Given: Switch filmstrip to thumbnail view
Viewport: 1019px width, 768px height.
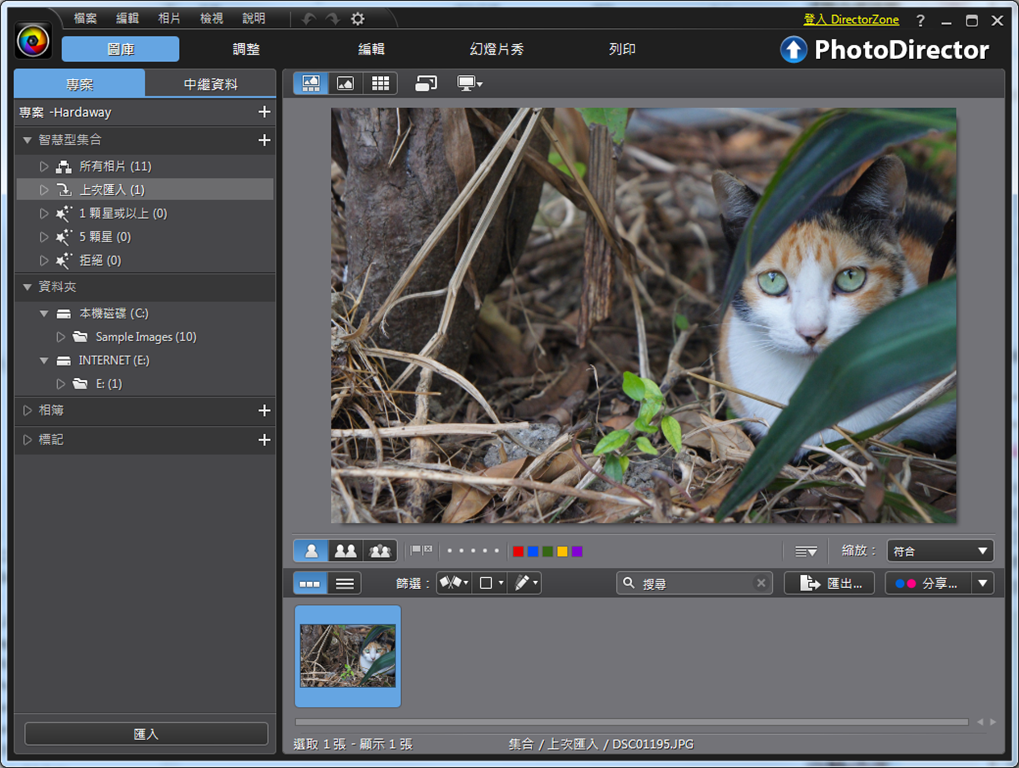Looking at the screenshot, I should point(309,583).
